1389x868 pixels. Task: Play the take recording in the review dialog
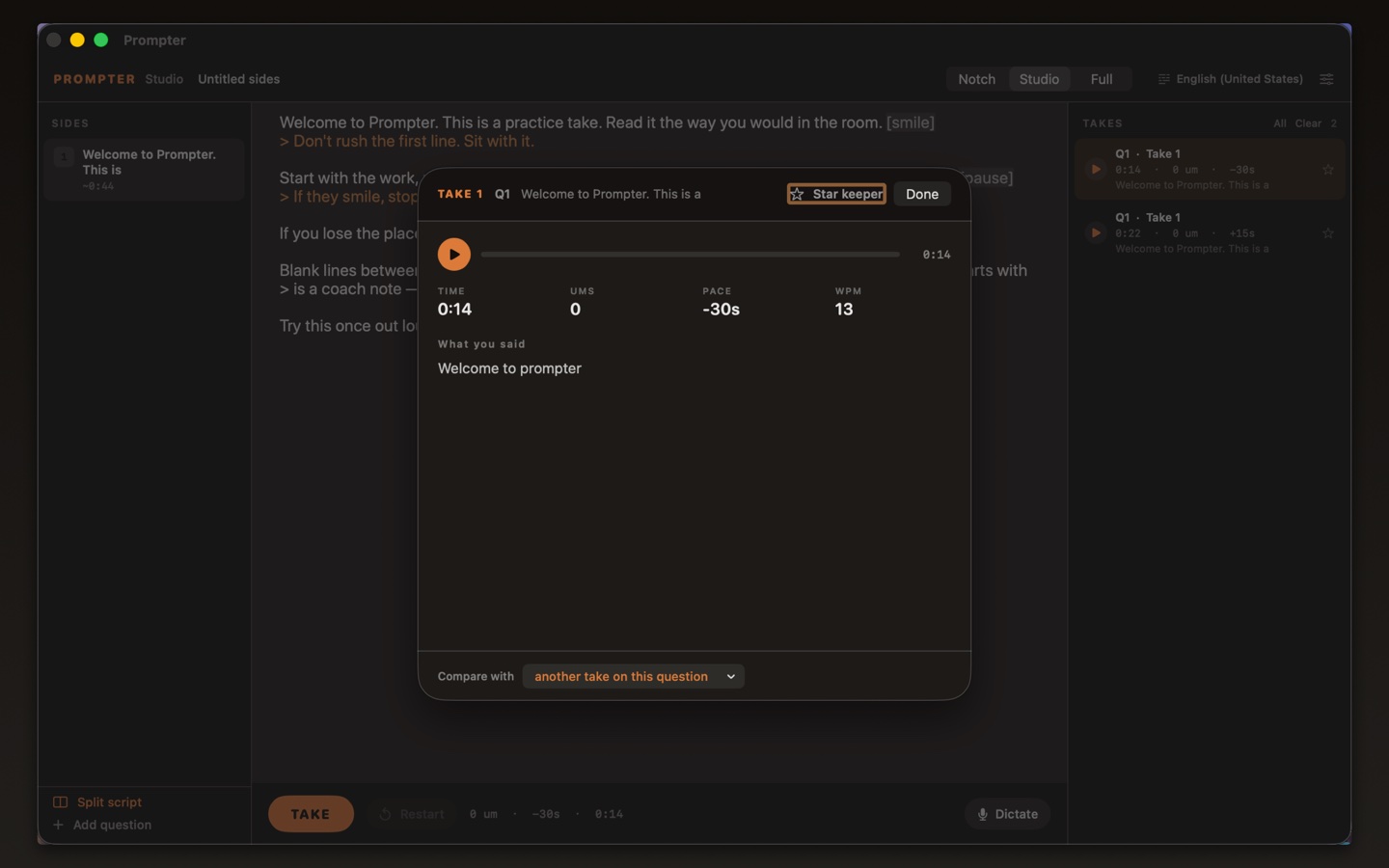(x=454, y=254)
